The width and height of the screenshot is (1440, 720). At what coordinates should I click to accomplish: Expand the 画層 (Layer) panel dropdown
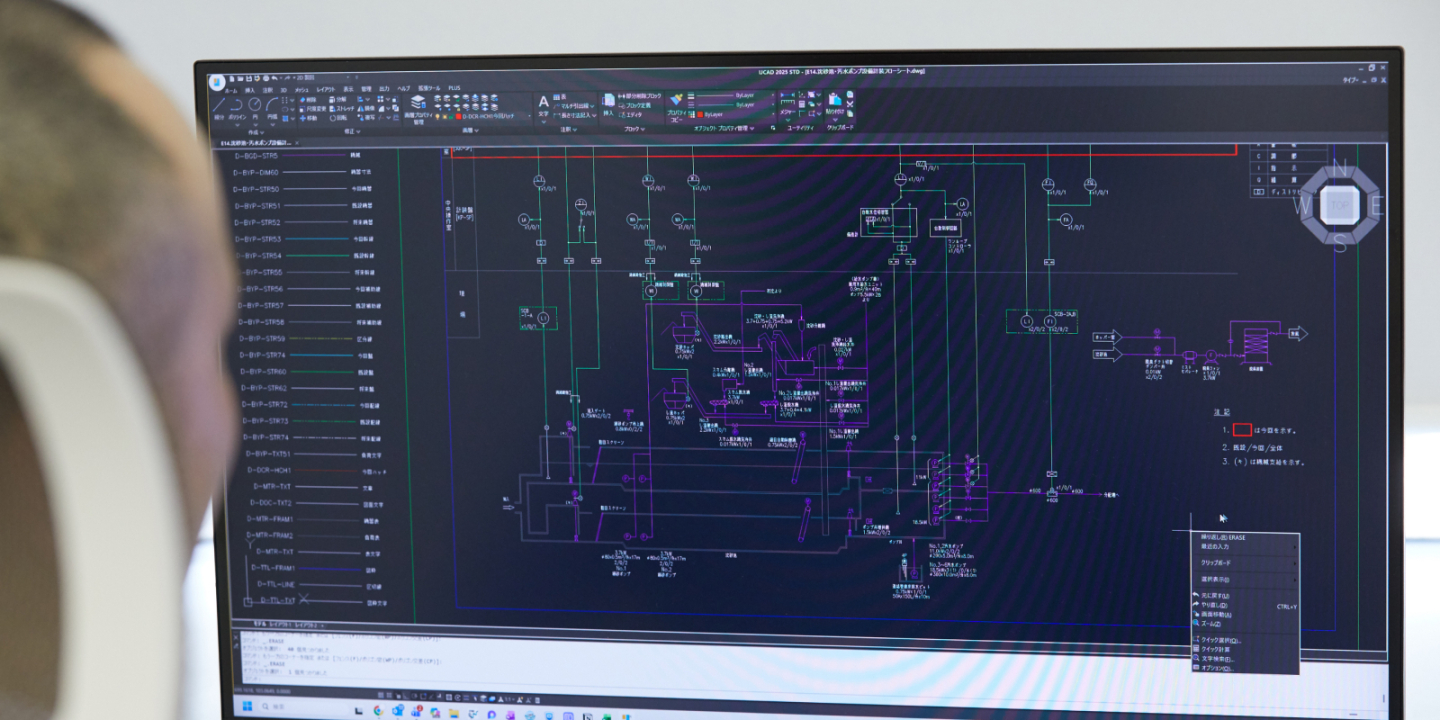coord(470,130)
